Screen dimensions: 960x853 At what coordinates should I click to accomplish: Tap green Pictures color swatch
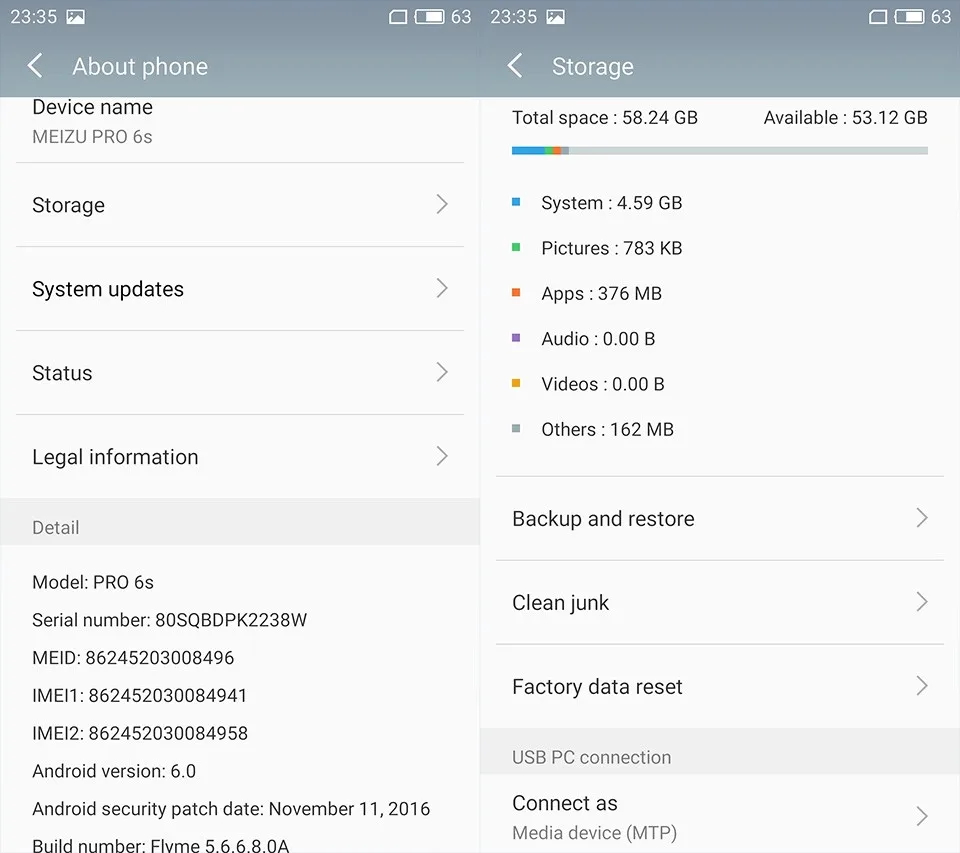tap(516, 247)
